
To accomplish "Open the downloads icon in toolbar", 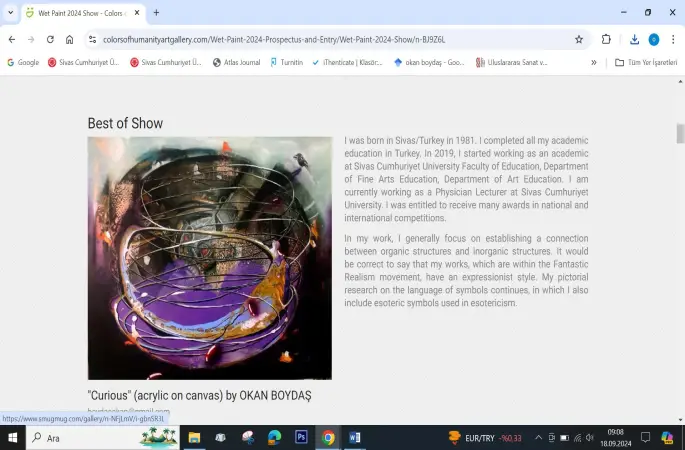I will (634, 39).
